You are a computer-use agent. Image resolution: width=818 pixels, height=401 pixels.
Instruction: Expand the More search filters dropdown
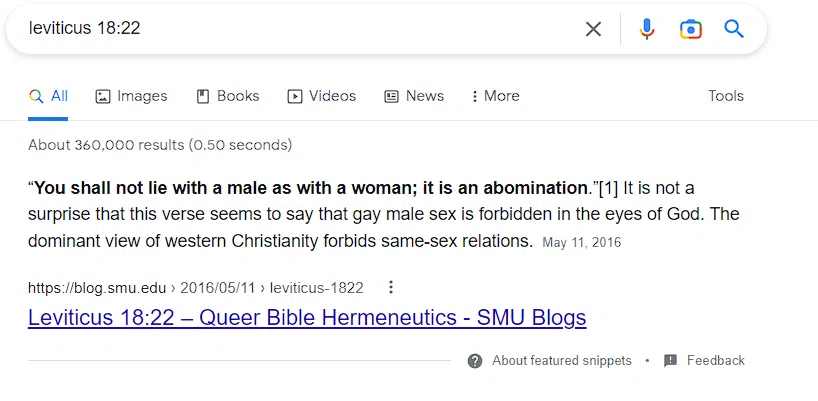click(492, 96)
